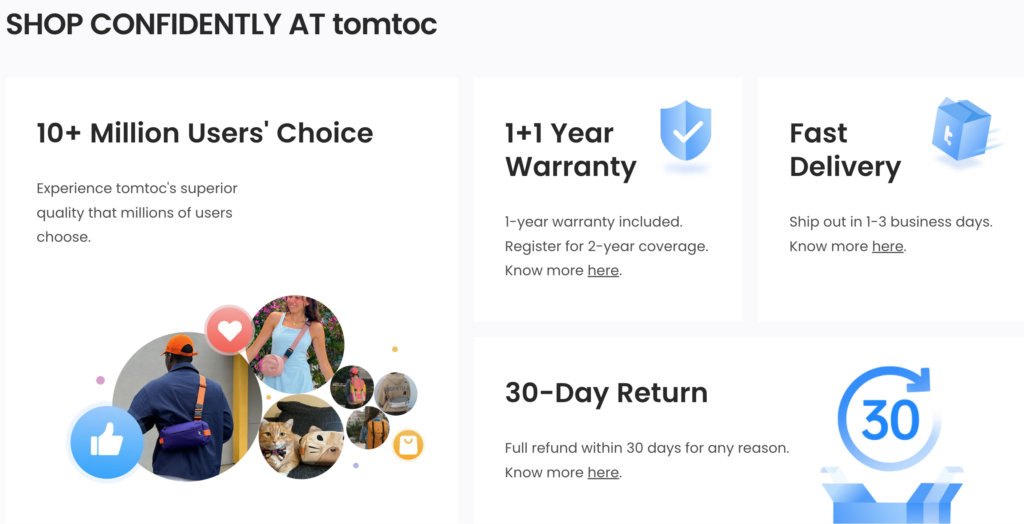Click the small round photo of beige bag
This screenshot has width=1024, height=524.
coord(396,393)
